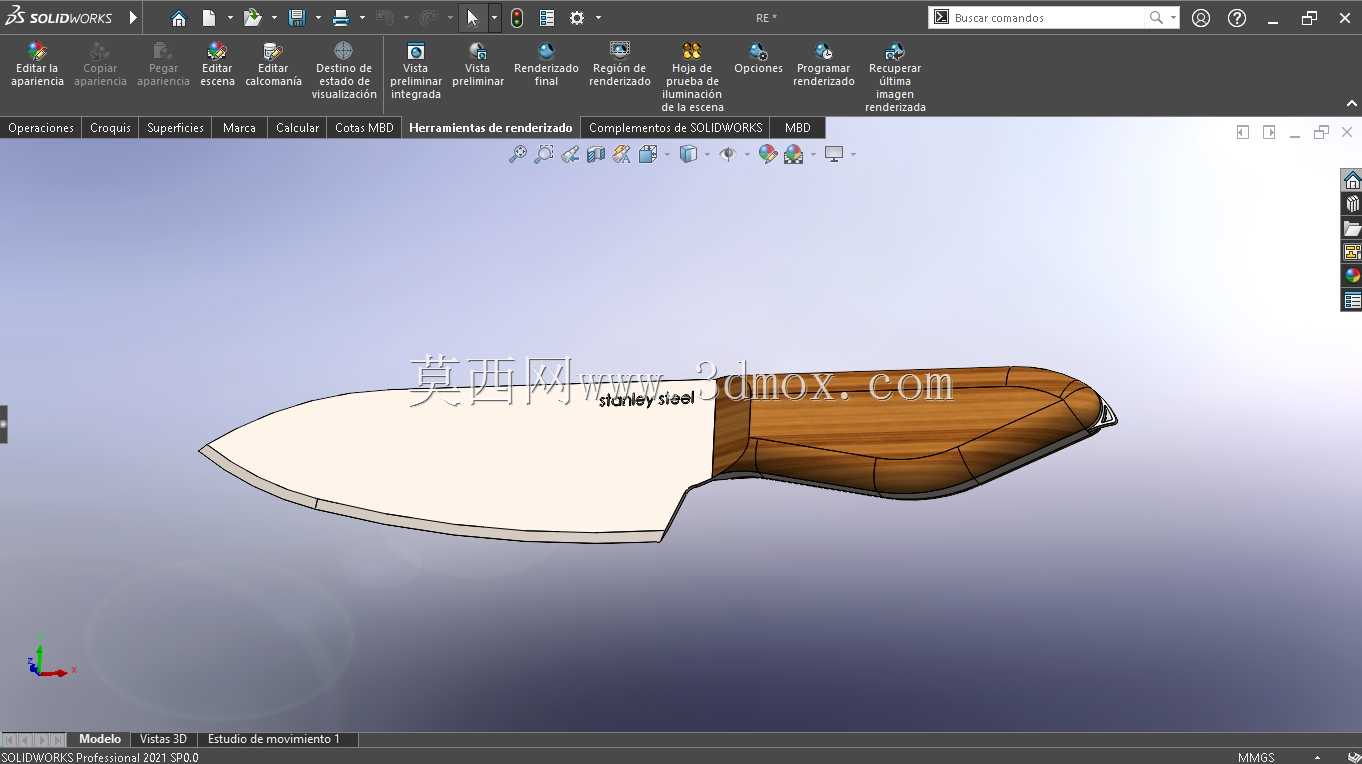The image size is (1362, 764).
Task: Open Vista preliminar render window
Action: coord(478,65)
